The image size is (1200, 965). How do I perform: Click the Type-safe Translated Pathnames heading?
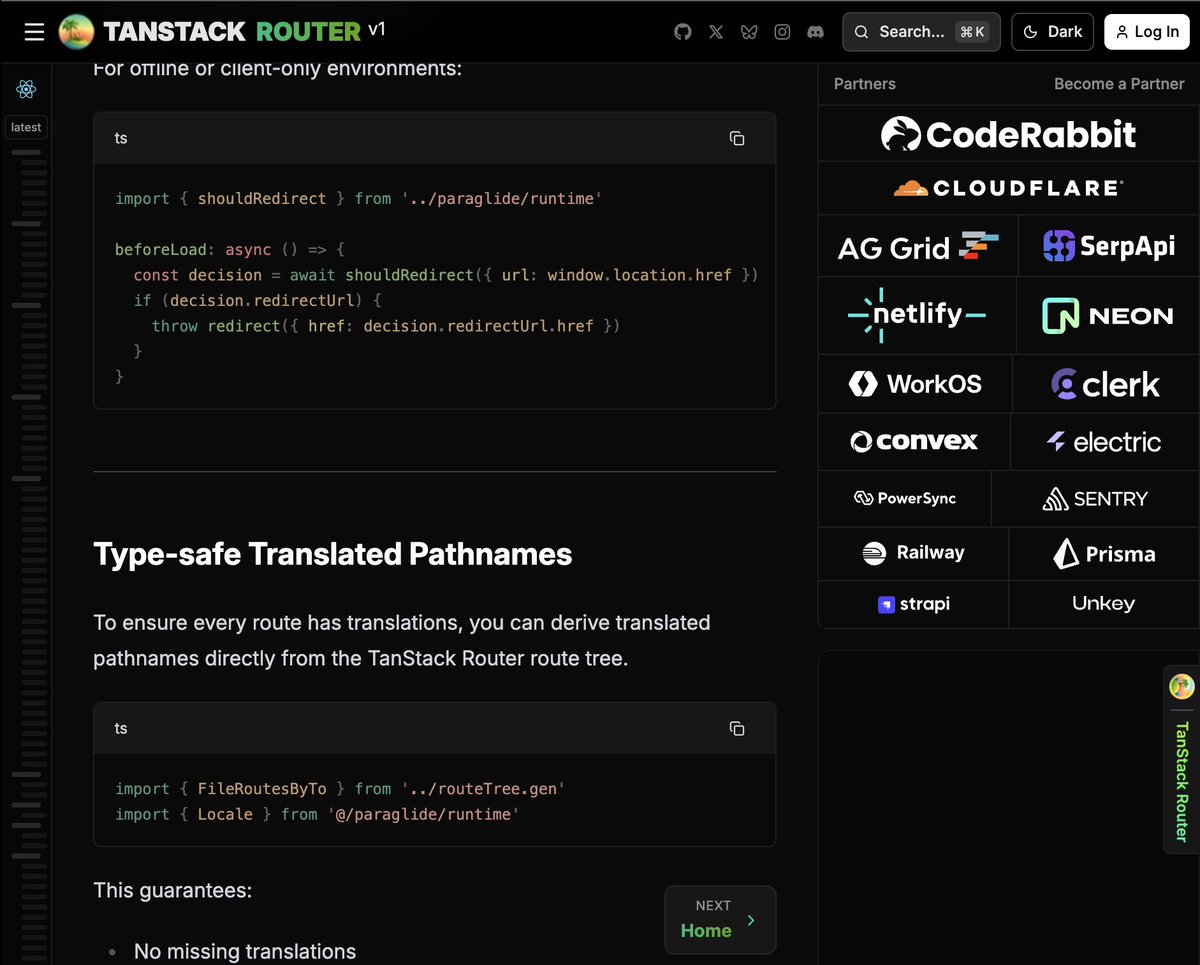[x=333, y=554]
